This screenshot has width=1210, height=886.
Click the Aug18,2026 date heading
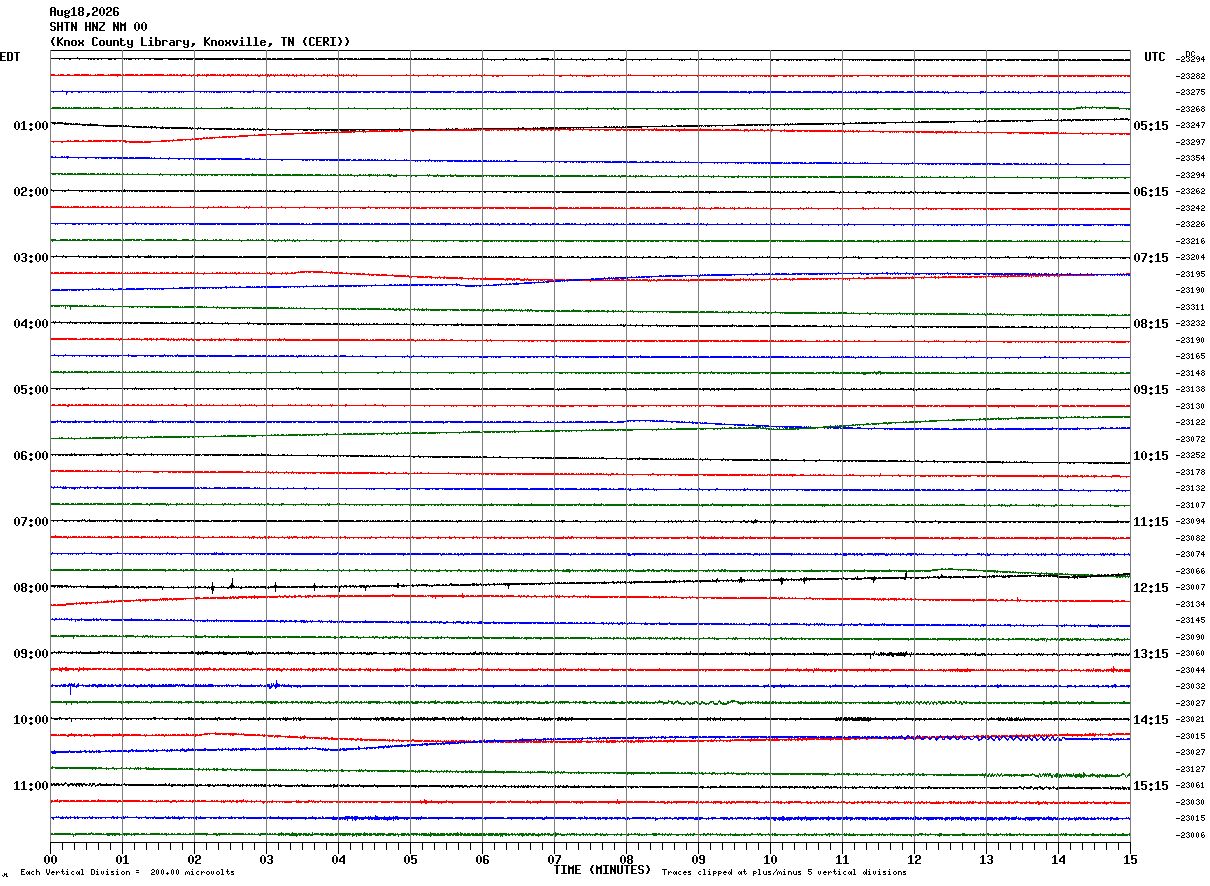click(84, 12)
